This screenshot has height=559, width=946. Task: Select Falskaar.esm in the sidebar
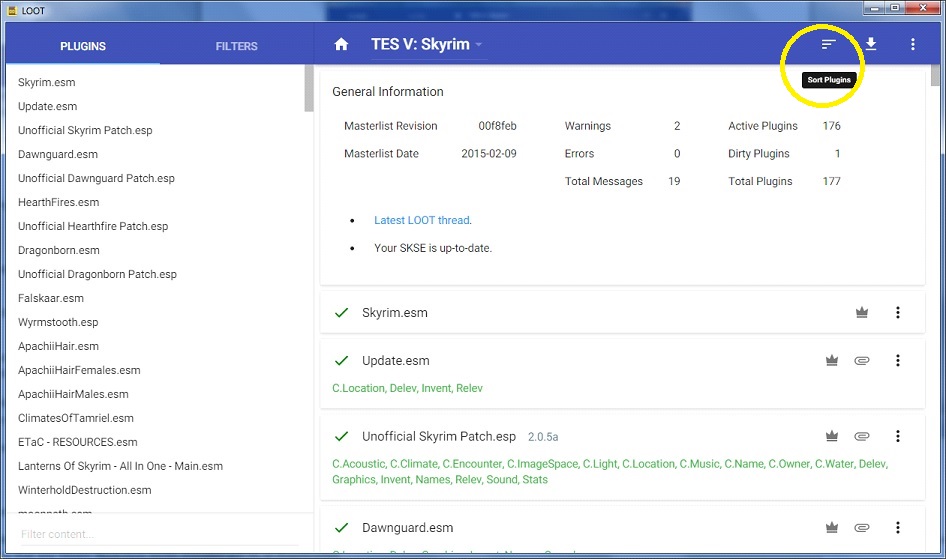click(x=51, y=298)
